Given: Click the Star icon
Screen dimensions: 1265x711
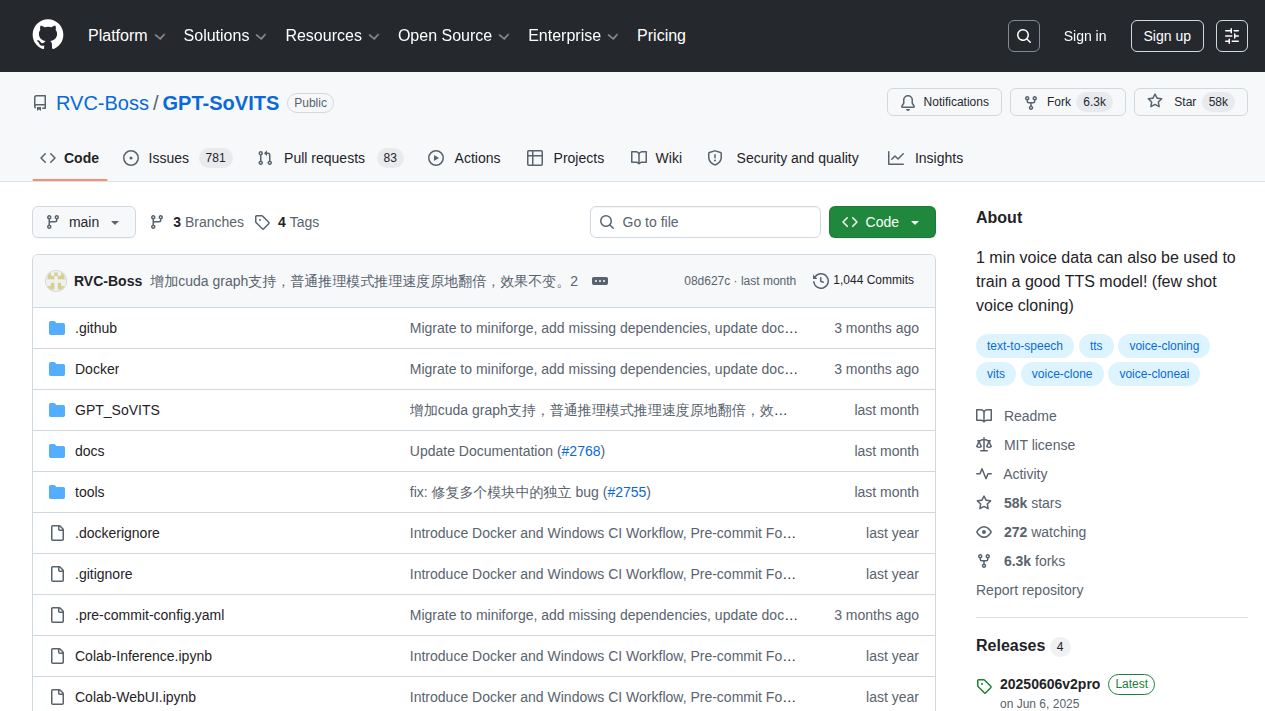Looking at the screenshot, I should (x=1155, y=102).
